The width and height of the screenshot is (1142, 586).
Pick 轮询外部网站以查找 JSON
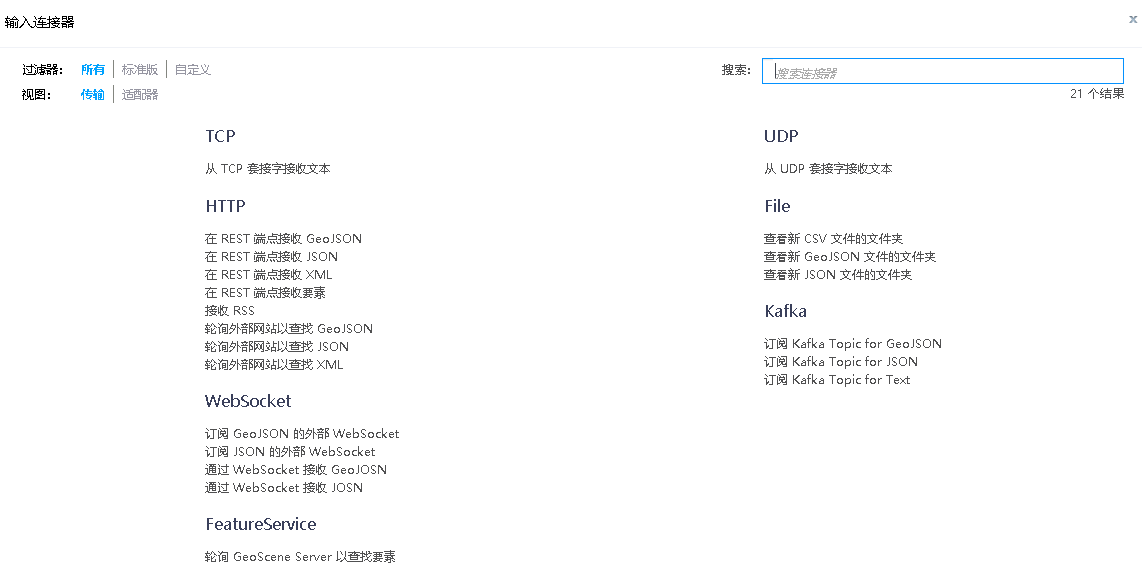click(277, 347)
